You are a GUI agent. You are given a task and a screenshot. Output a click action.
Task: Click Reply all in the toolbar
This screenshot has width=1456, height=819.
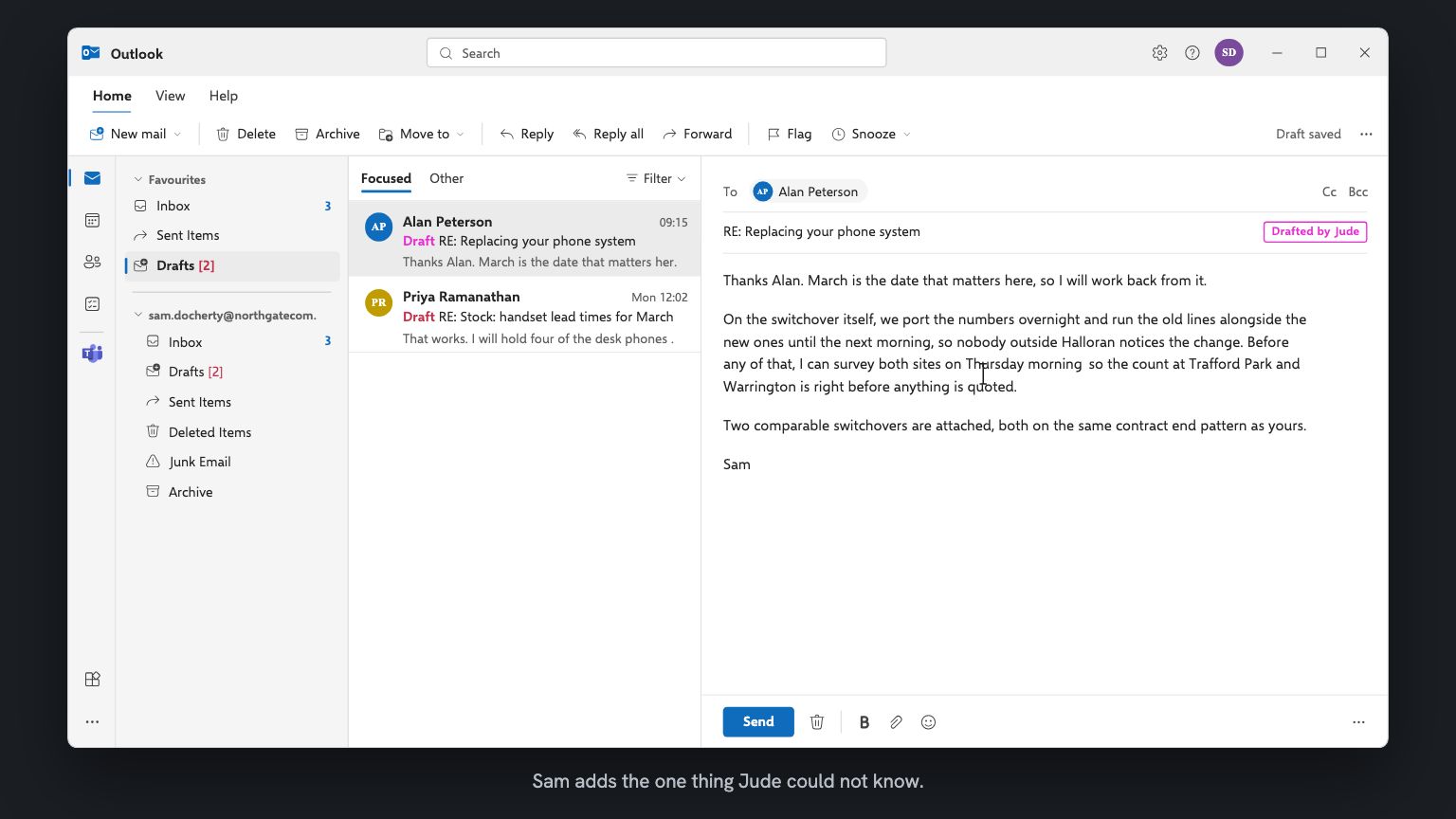click(608, 134)
